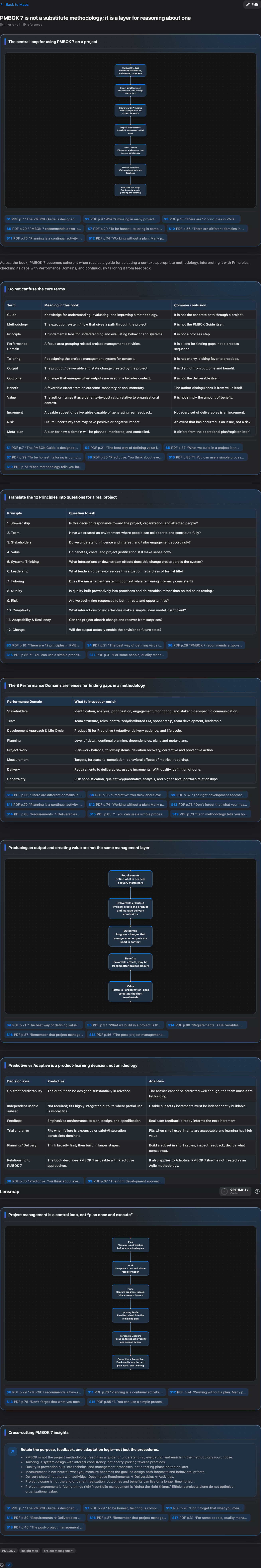Screen dimensions: 261x1568
Task: Click the Decision axis column header
Action: click(18, 1081)
